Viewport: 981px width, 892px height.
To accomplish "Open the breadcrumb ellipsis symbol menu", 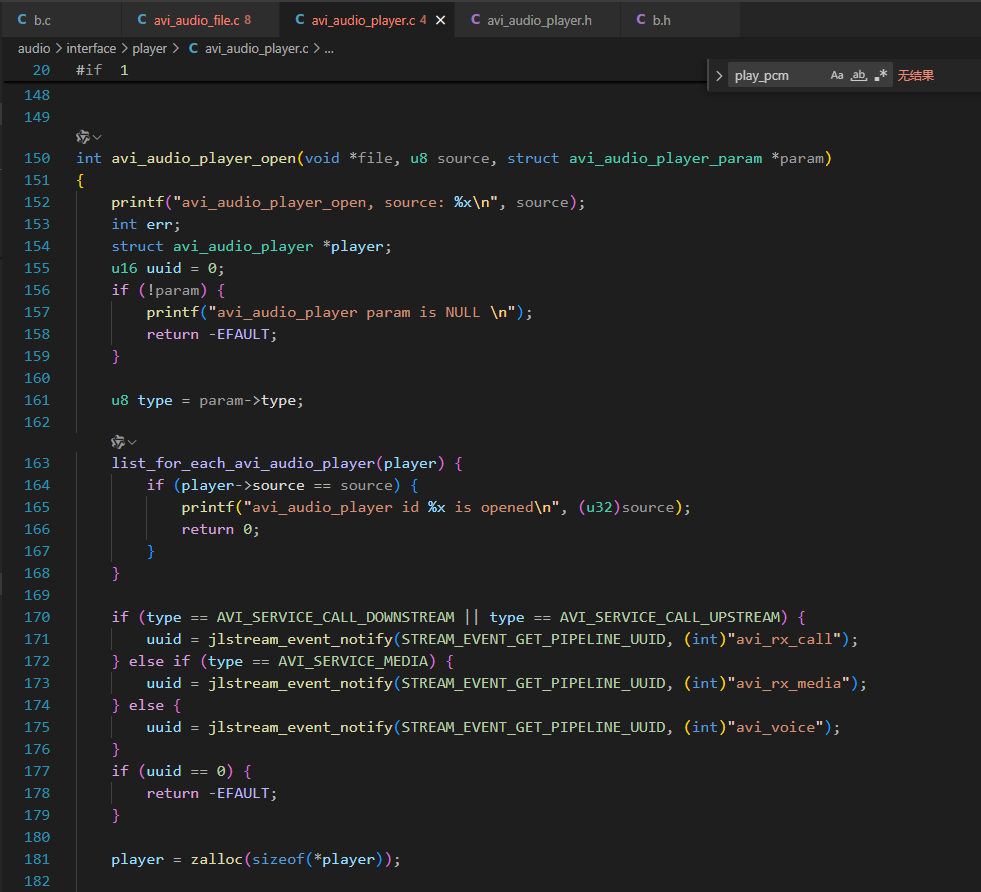I will point(329,49).
